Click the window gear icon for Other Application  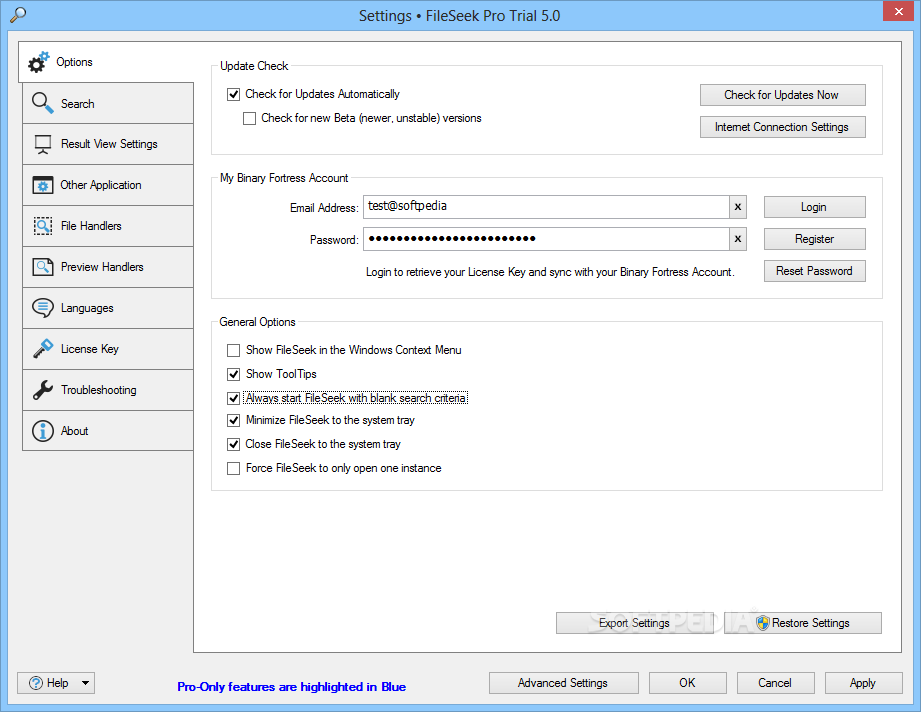tap(42, 185)
